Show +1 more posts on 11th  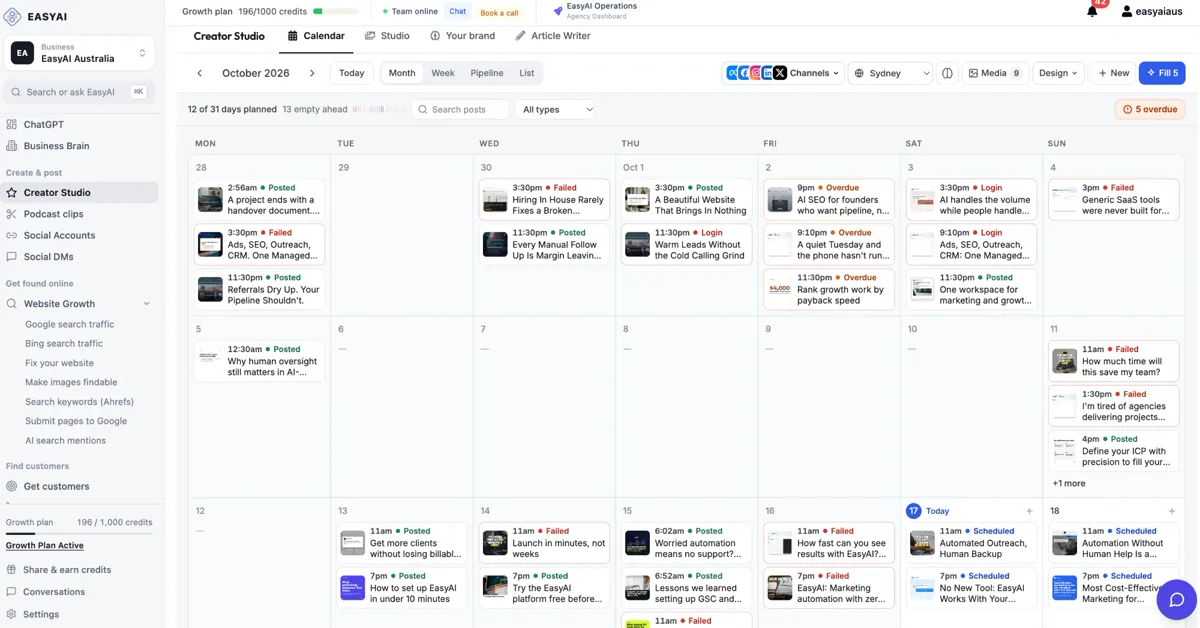1069,483
